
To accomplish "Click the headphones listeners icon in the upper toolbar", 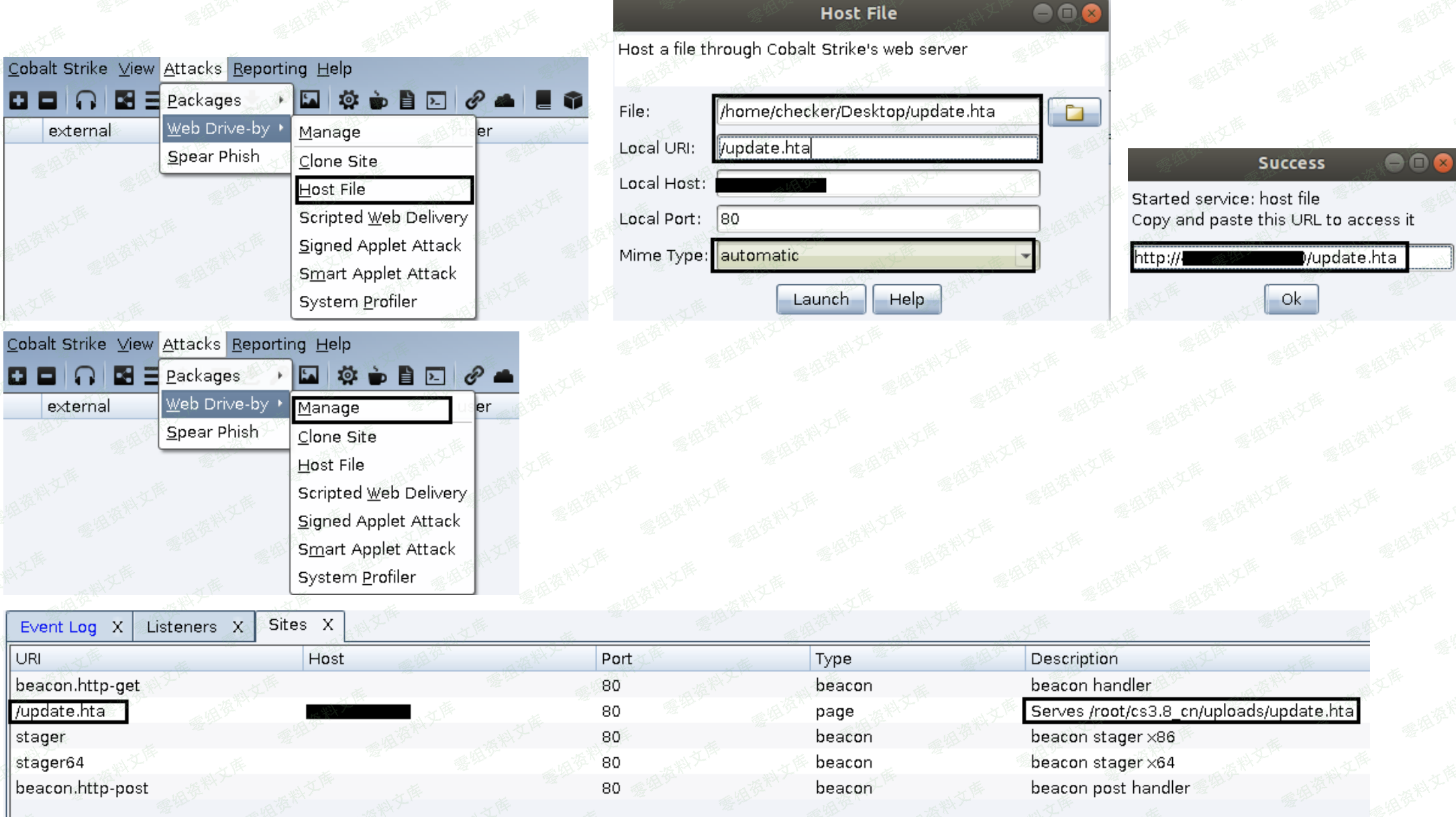I will 86,101.
